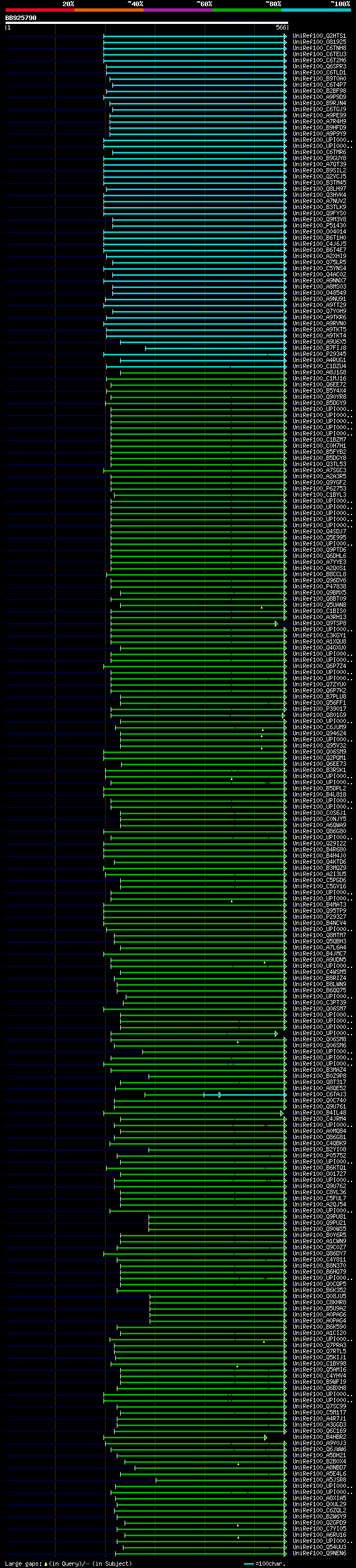Image resolution: width=356 pixels, height=1568 pixels.
Task: Select the UniRef100_P51430 label
Action: (319, 226)
